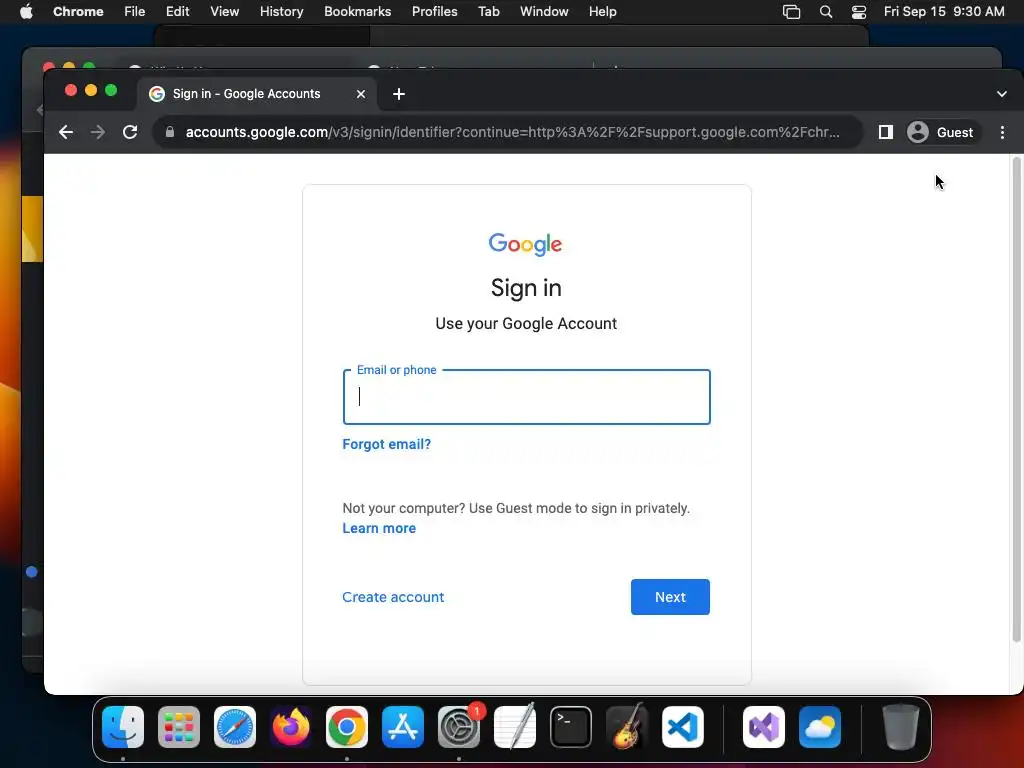Open the File menu
Screen dimensions: 1024x768
[135, 12]
